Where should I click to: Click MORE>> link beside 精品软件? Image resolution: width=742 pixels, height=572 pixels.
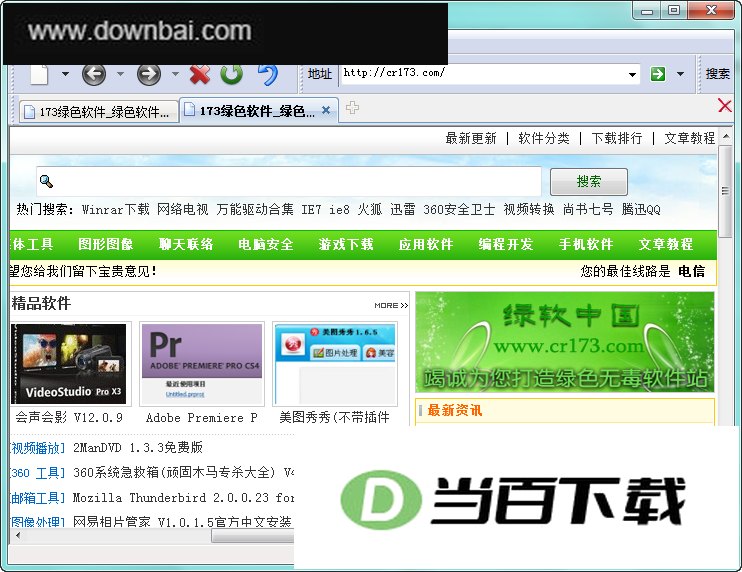click(391, 306)
